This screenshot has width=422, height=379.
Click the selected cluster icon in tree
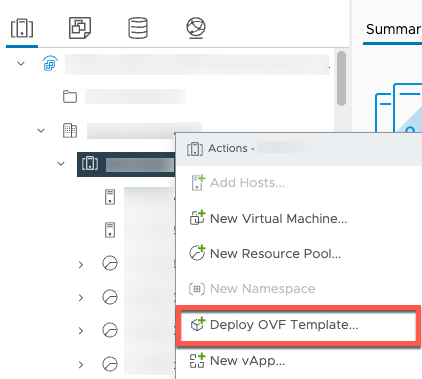tap(90, 163)
